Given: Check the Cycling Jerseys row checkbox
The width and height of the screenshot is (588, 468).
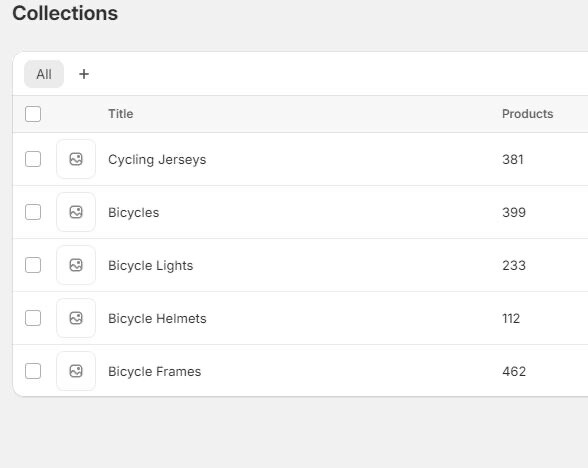Looking at the screenshot, I should pos(33,159).
